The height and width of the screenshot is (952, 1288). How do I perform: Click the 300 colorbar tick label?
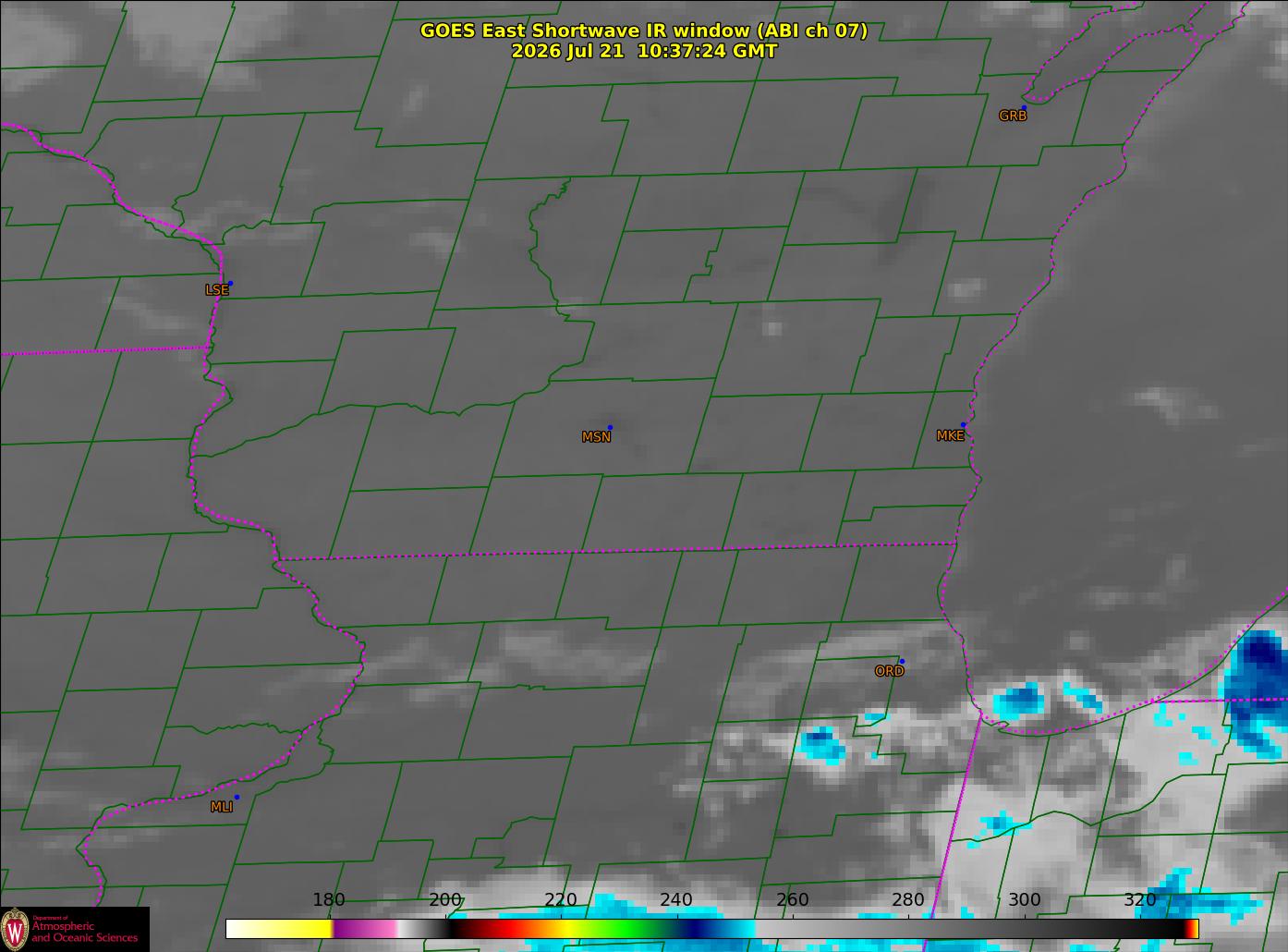(1025, 900)
